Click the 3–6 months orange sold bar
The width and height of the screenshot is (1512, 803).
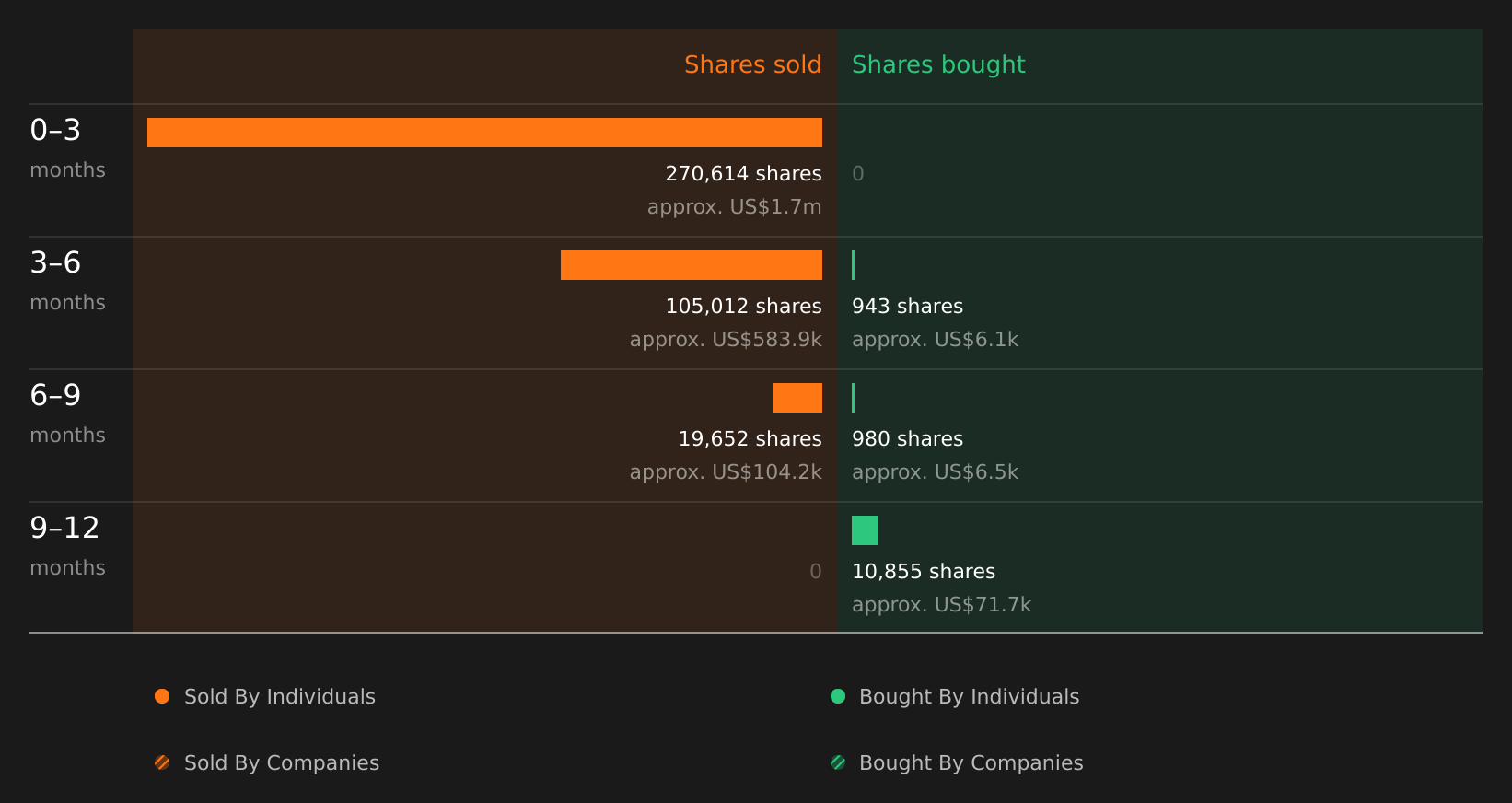coord(692,265)
